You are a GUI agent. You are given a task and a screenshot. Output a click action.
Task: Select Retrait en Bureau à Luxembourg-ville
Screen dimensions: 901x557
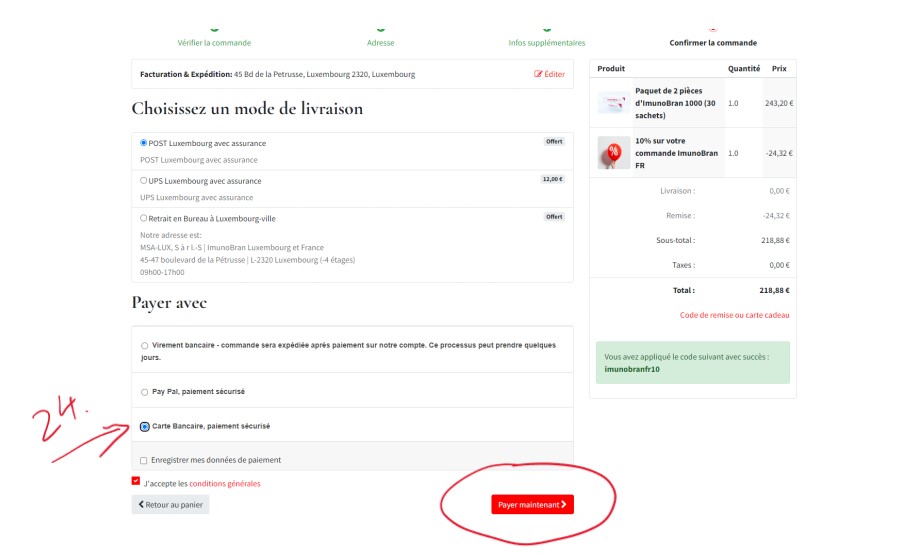(x=144, y=218)
